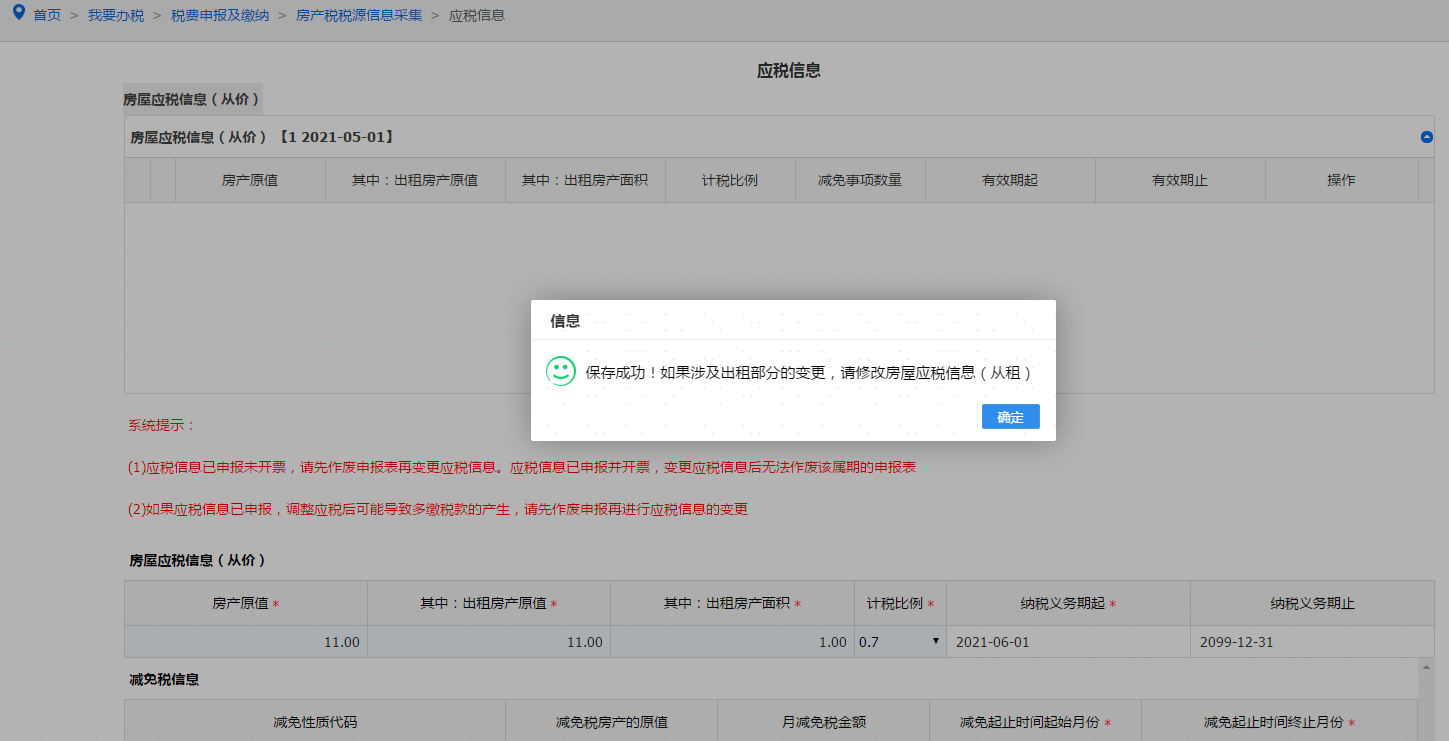Collapse the 房屋应税信息 panel with blue arrow icon
This screenshot has width=1449, height=741.
coord(1427,137)
